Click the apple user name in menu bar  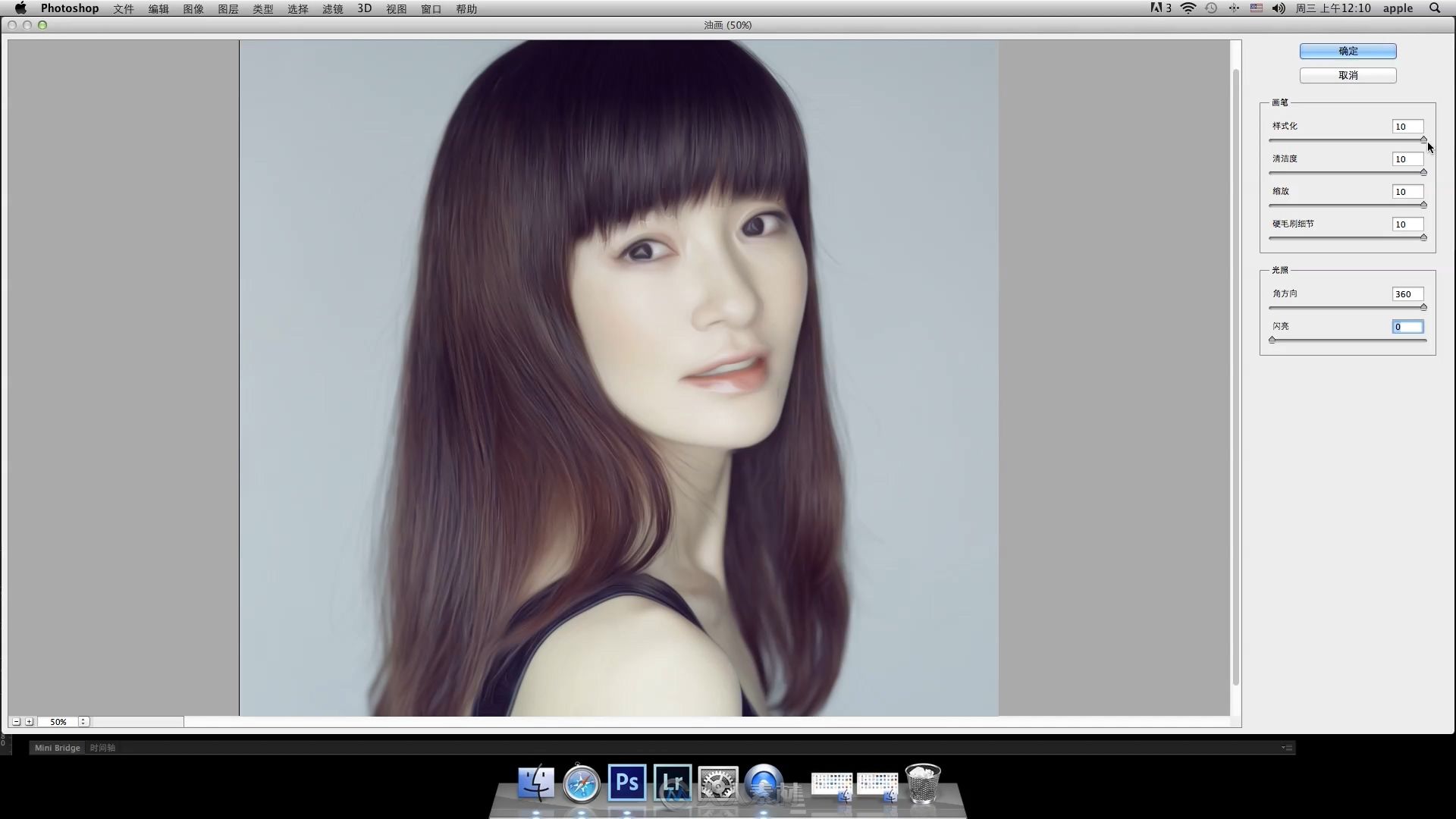pos(1398,8)
